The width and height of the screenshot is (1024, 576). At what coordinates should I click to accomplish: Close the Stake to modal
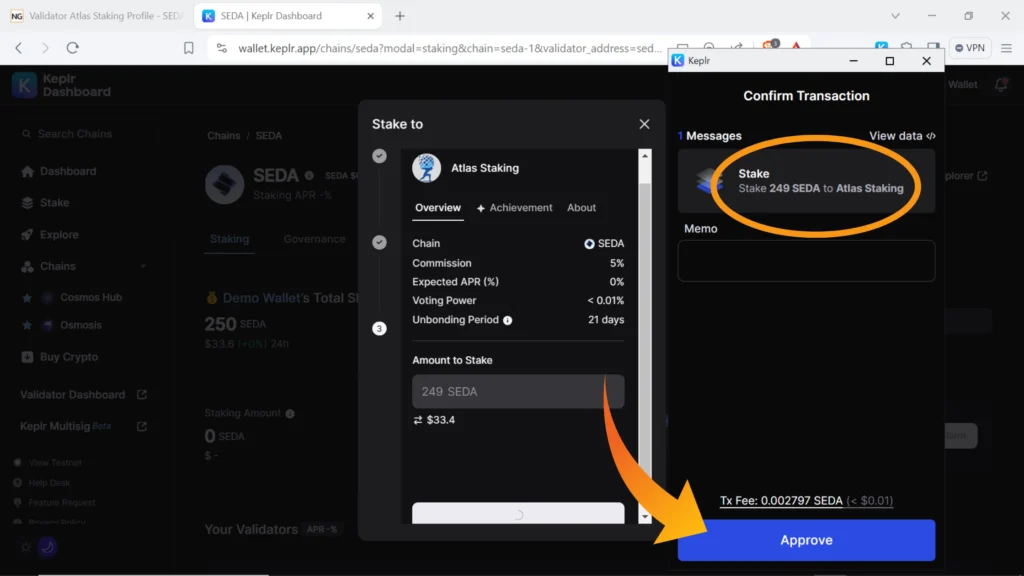(x=644, y=124)
